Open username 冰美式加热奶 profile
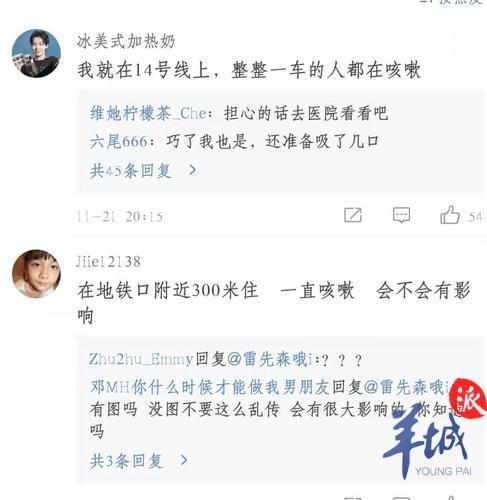 126,42
